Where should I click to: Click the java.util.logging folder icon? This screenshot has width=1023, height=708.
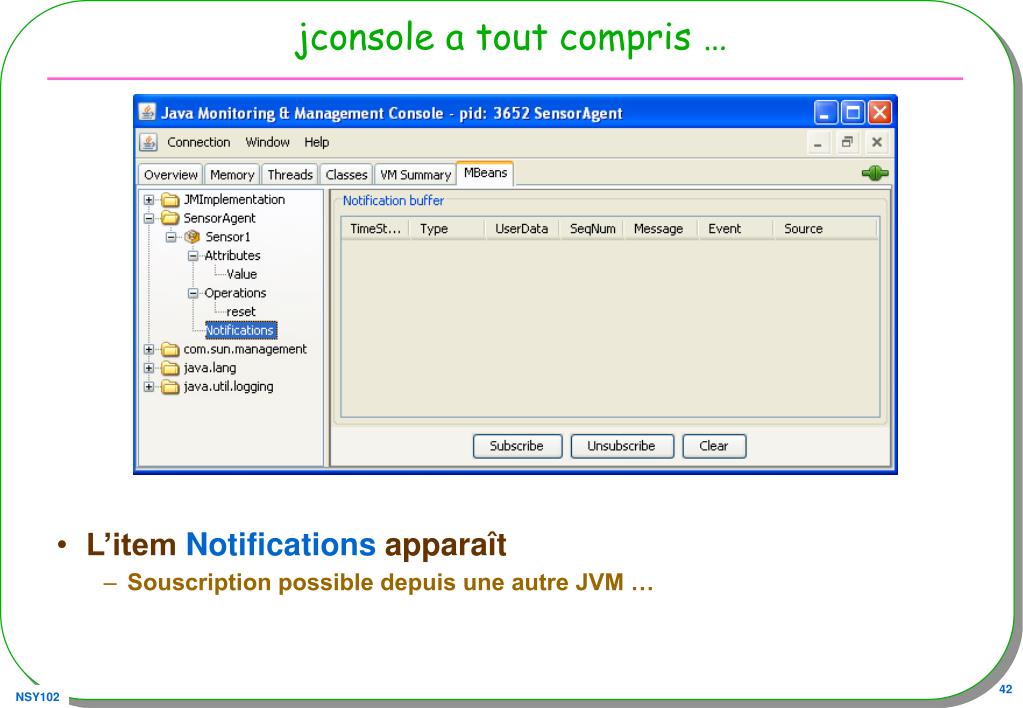click(170, 387)
